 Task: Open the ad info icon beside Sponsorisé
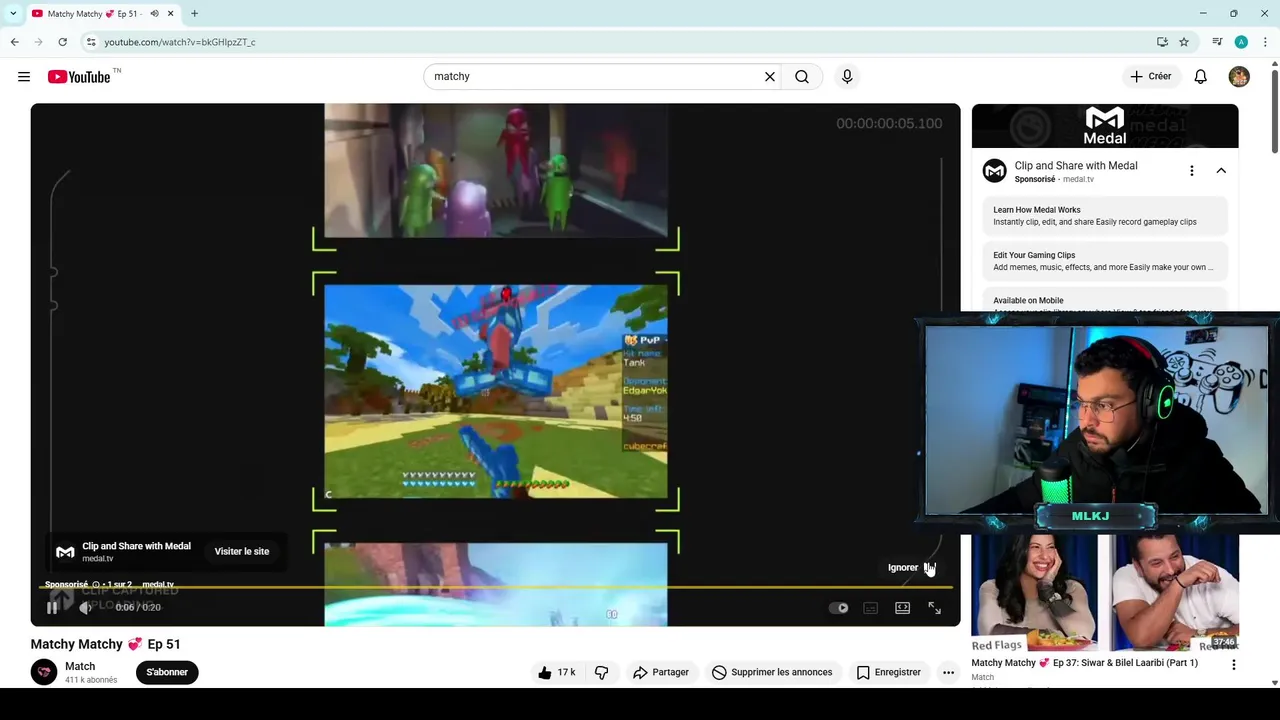point(96,585)
